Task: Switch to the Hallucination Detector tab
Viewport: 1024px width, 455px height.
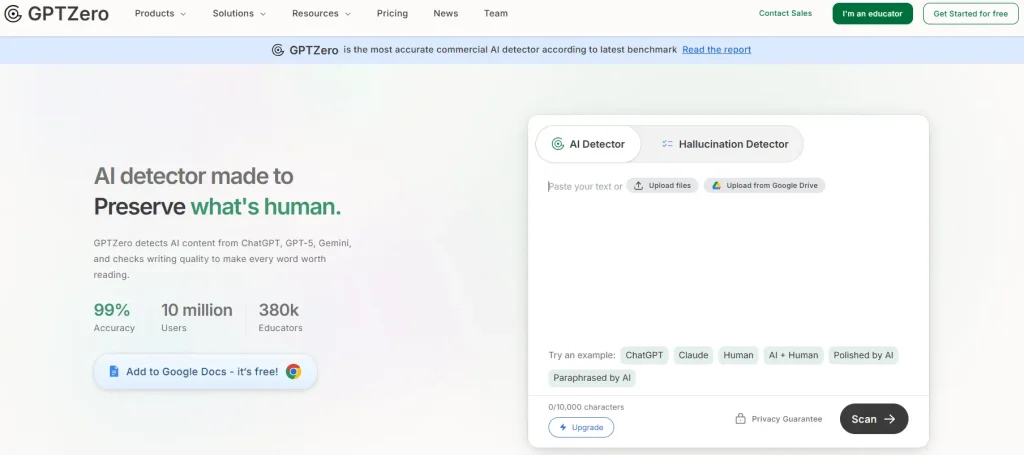Action: 724,144
